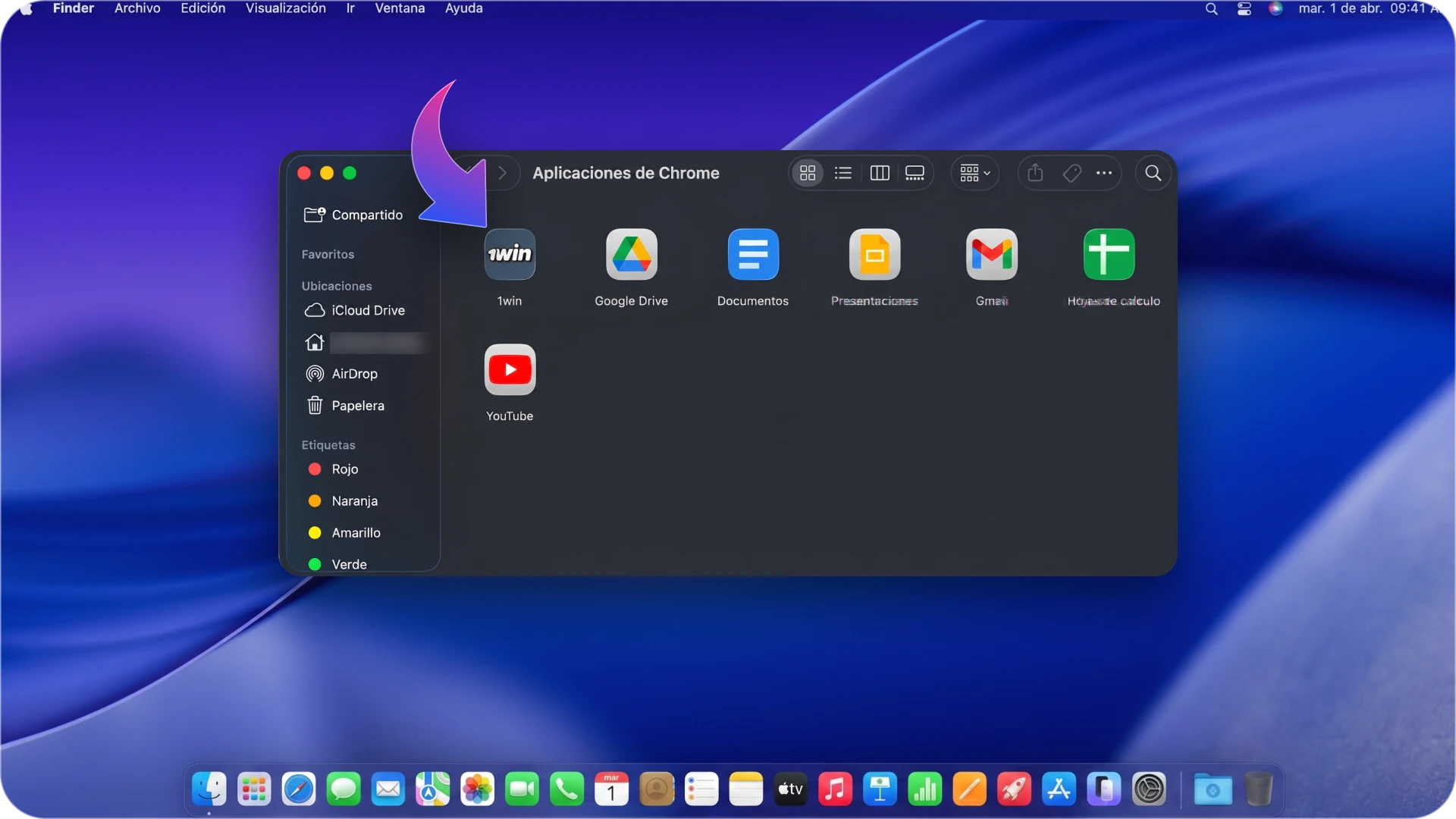Open the more actions ellipsis menu
Viewport: 1456px width, 819px height.
(1104, 173)
